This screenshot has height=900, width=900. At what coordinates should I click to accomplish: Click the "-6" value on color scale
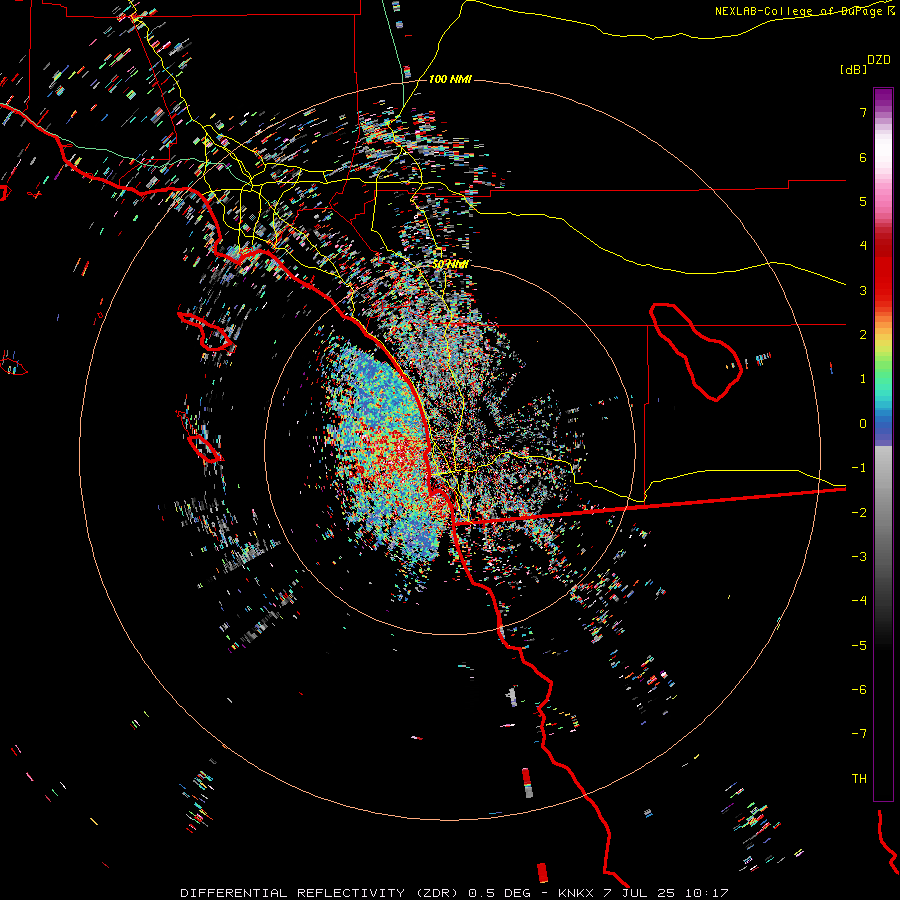click(859, 690)
